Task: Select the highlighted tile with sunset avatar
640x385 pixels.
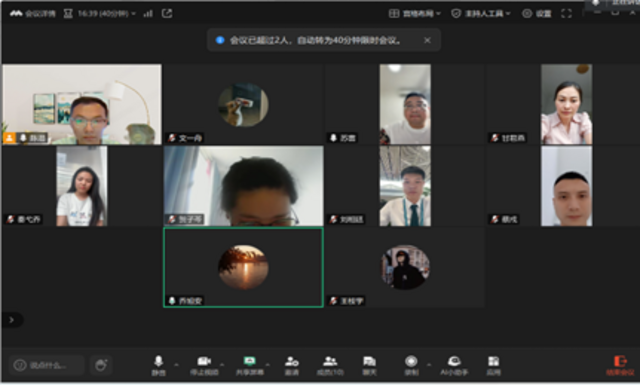Action: coord(244,267)
